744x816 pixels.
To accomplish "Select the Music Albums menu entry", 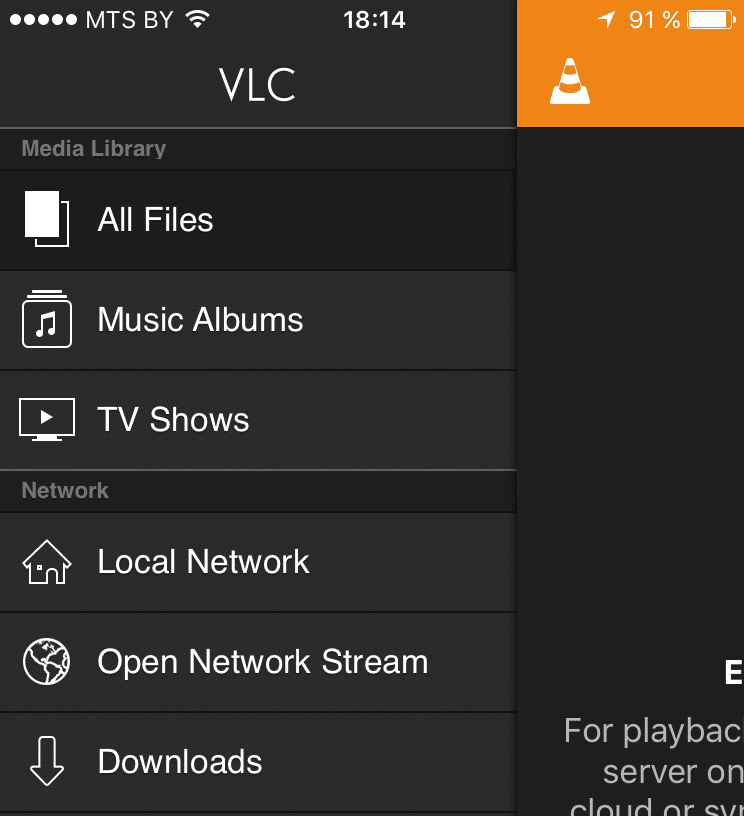I will point(200,320).
